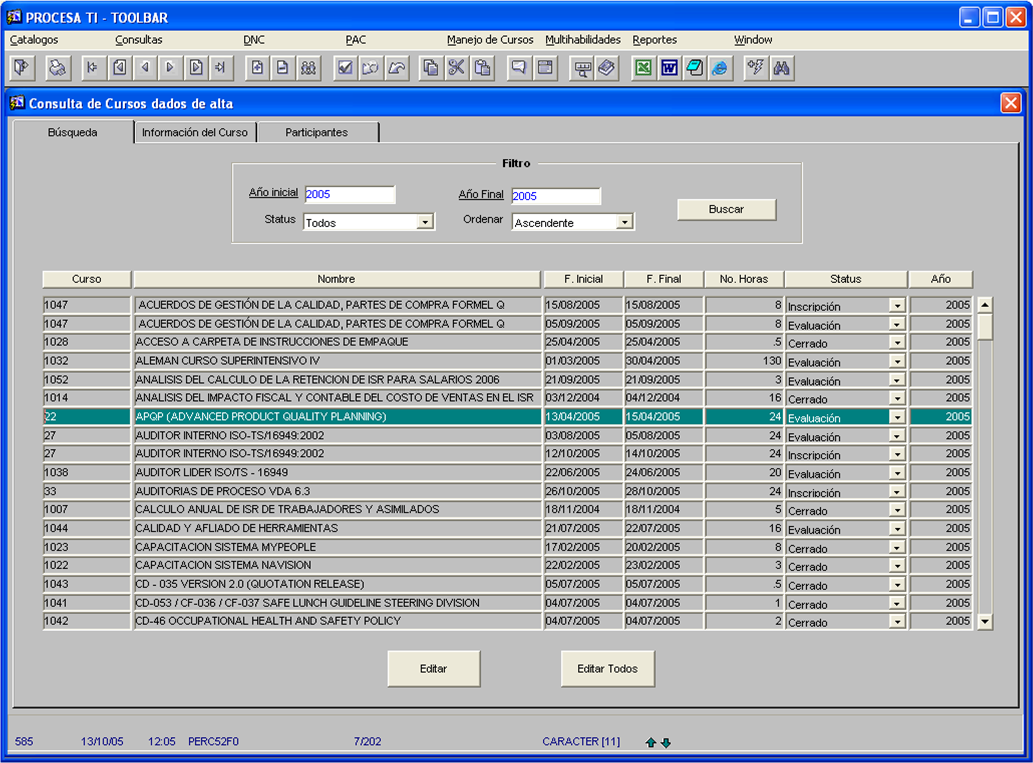Open the Reportes menu
The height and width of the screenshot is (763, 1033).
pos(654,40)
